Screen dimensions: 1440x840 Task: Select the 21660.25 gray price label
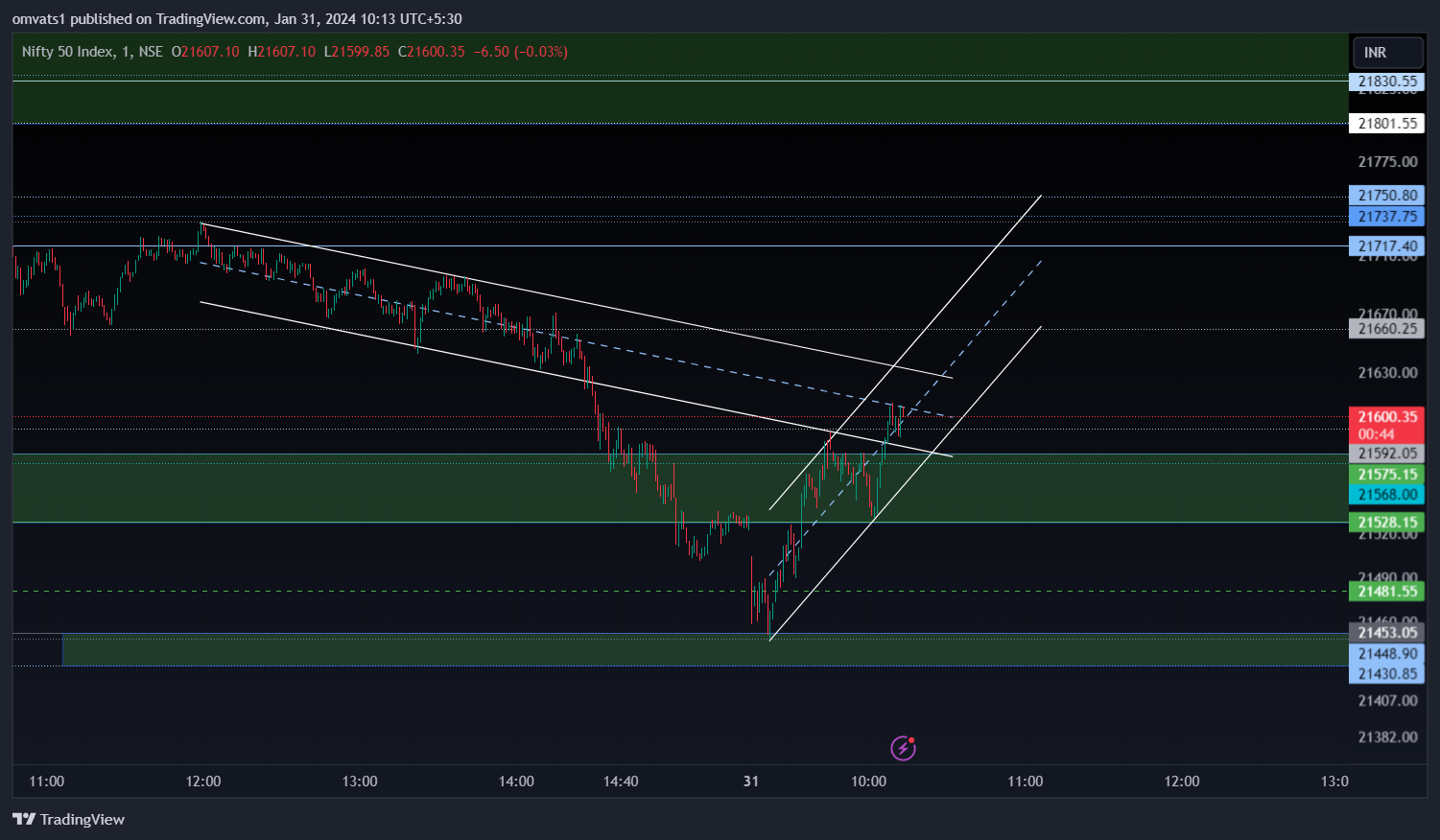[1386, 329]
